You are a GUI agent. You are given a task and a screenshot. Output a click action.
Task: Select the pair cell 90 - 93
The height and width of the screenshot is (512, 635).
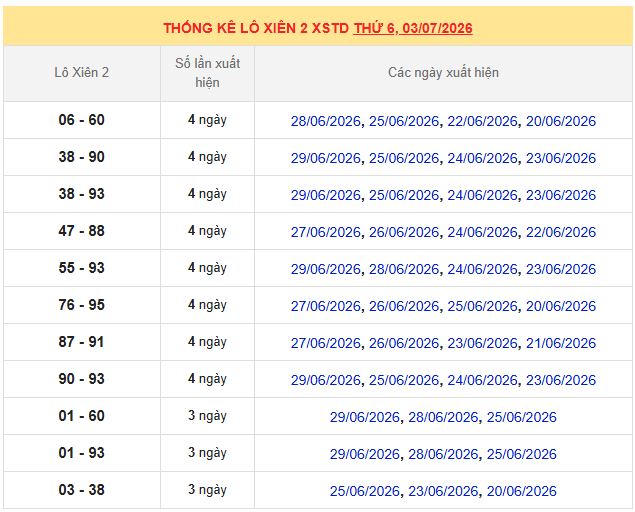point(82,379)
